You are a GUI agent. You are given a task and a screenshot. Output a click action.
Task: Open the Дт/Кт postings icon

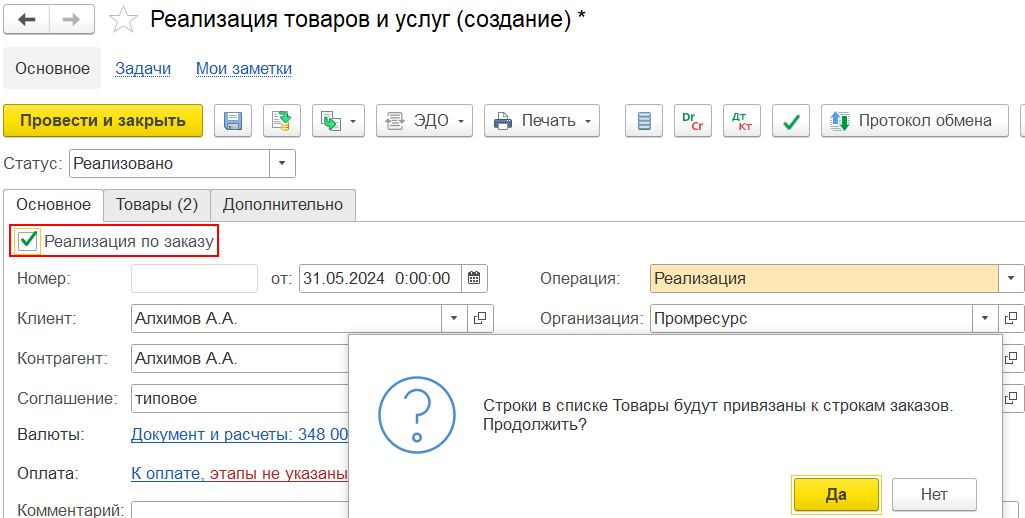[x=742, y=121]
